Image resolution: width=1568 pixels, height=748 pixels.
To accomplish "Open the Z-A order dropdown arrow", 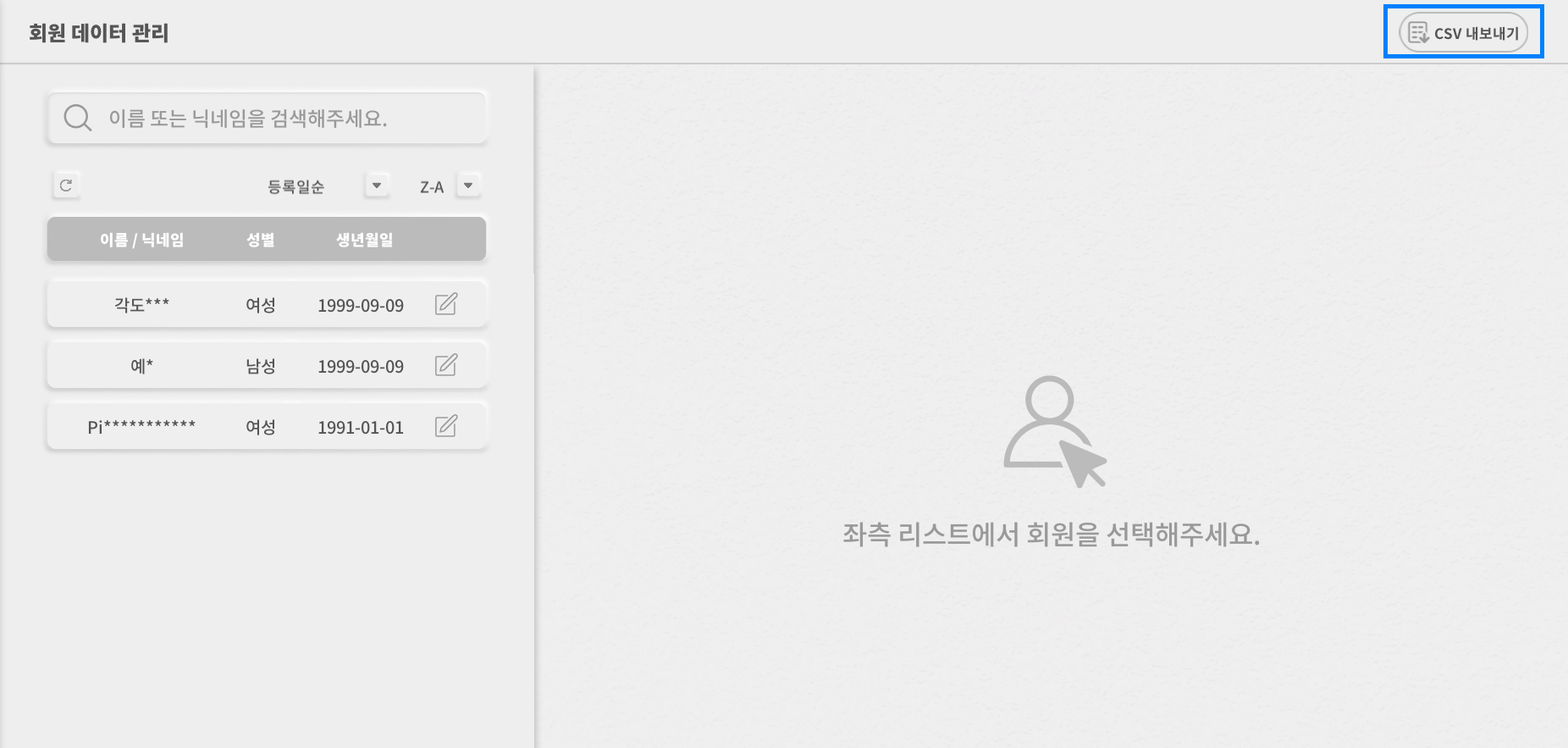I will coord(468,185).
